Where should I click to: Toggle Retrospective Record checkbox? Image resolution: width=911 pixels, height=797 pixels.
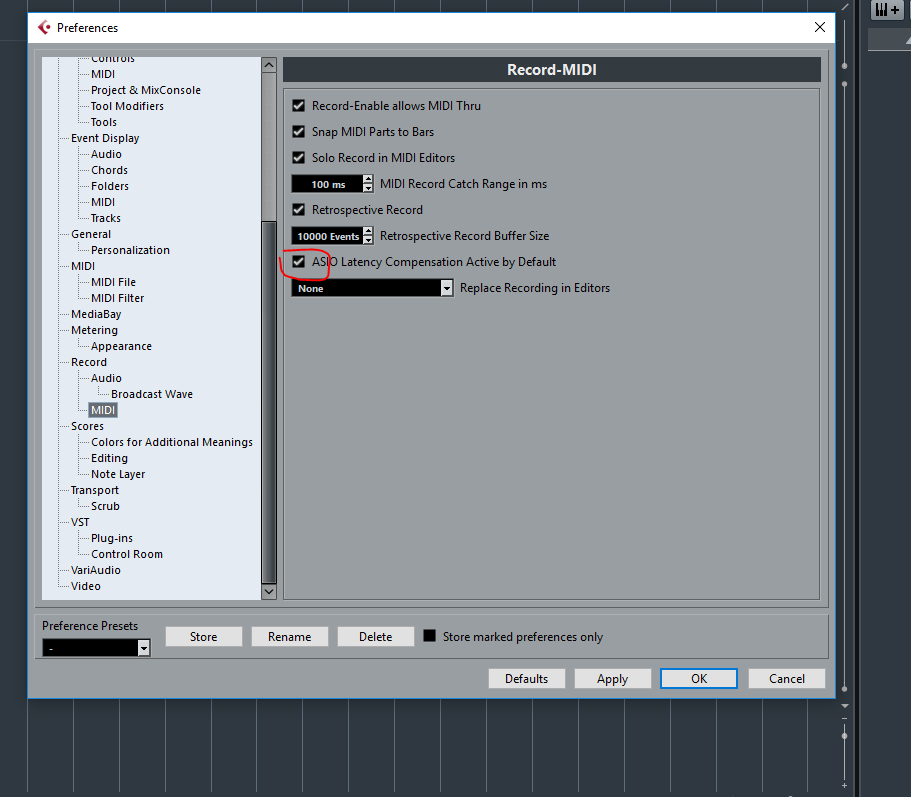(x=299, y=210)
